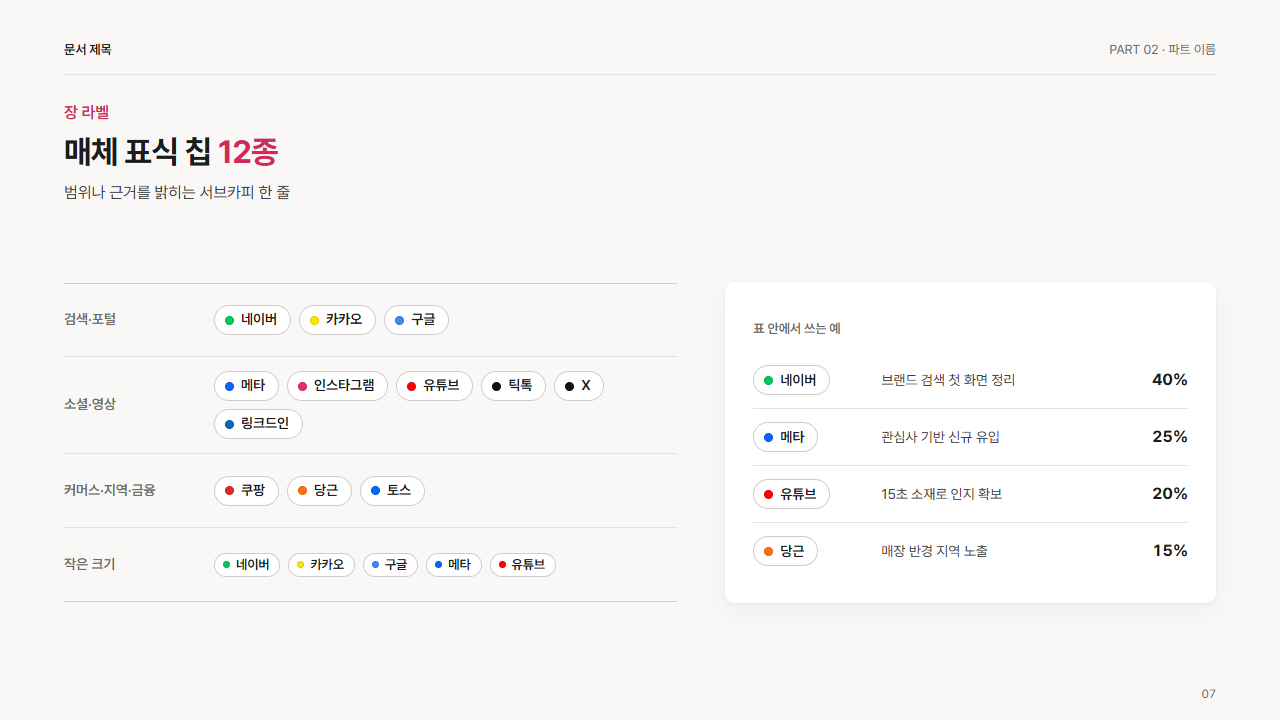Select the card title 표 안에서 쓰는 예
The image size is (1280, 720).
[797, 328]
